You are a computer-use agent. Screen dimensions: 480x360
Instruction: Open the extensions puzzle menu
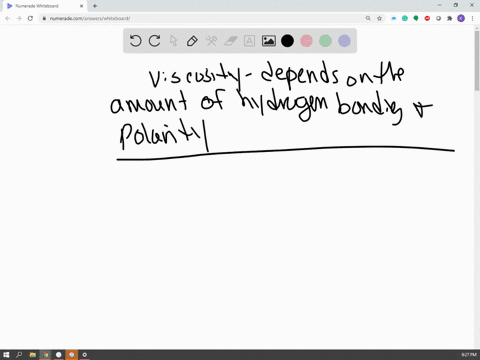[x=450, y=18]
